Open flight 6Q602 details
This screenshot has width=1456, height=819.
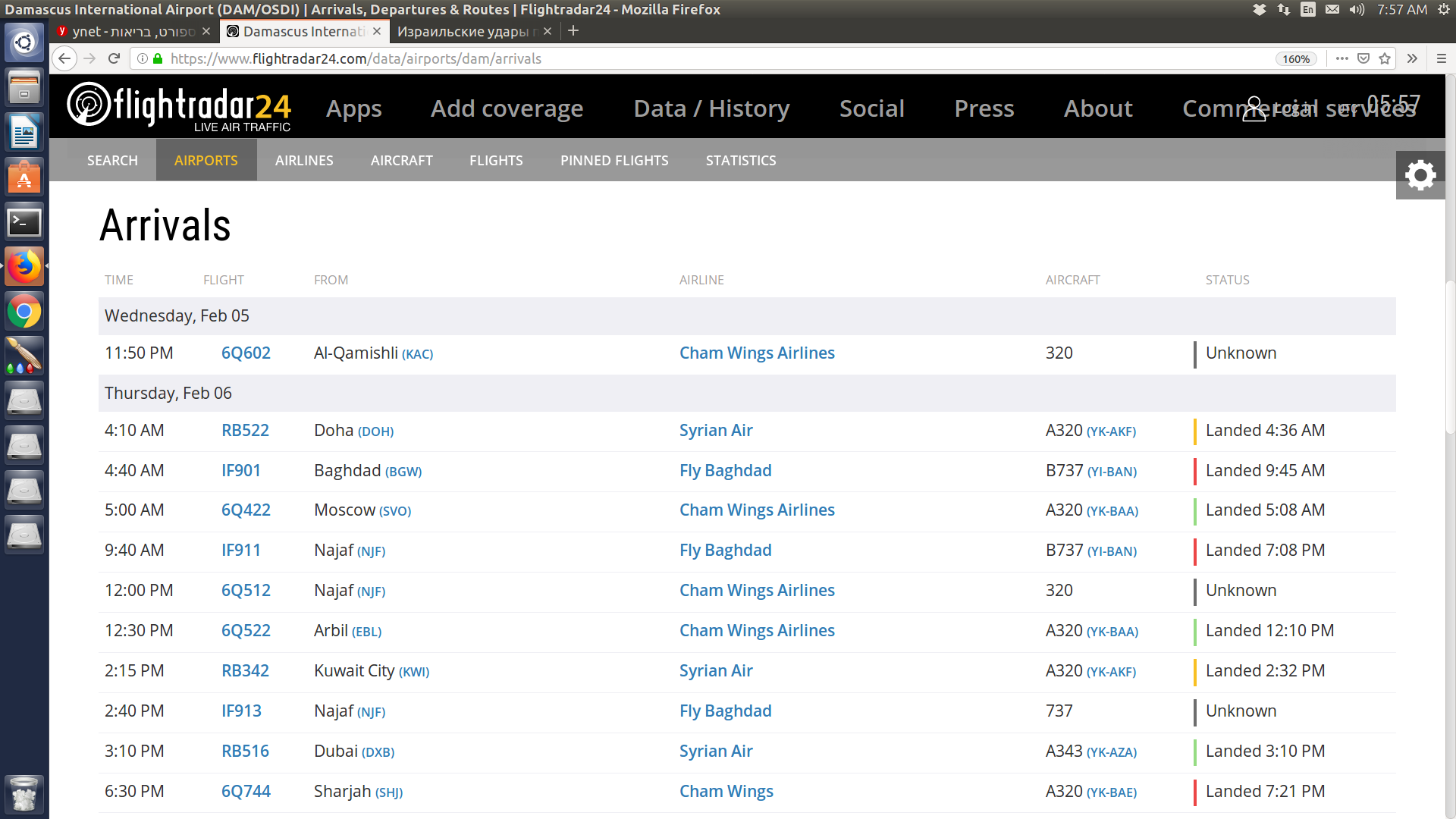pos(246,353)
